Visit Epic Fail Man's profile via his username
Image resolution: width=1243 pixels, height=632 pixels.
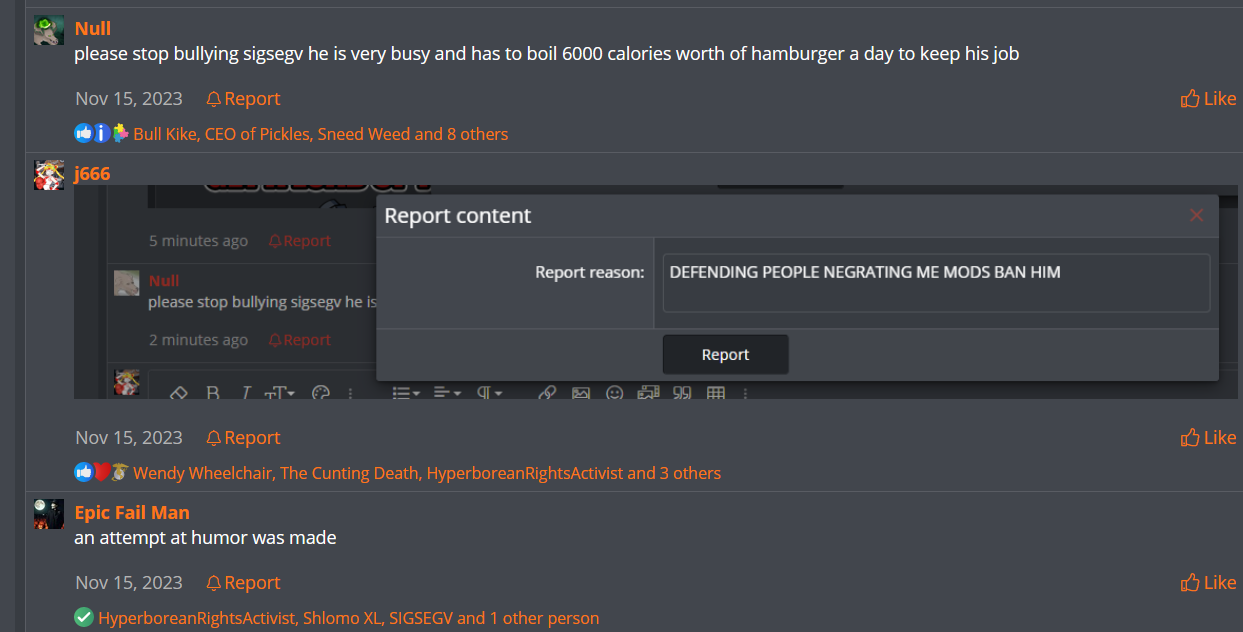[x=132, y=512]
